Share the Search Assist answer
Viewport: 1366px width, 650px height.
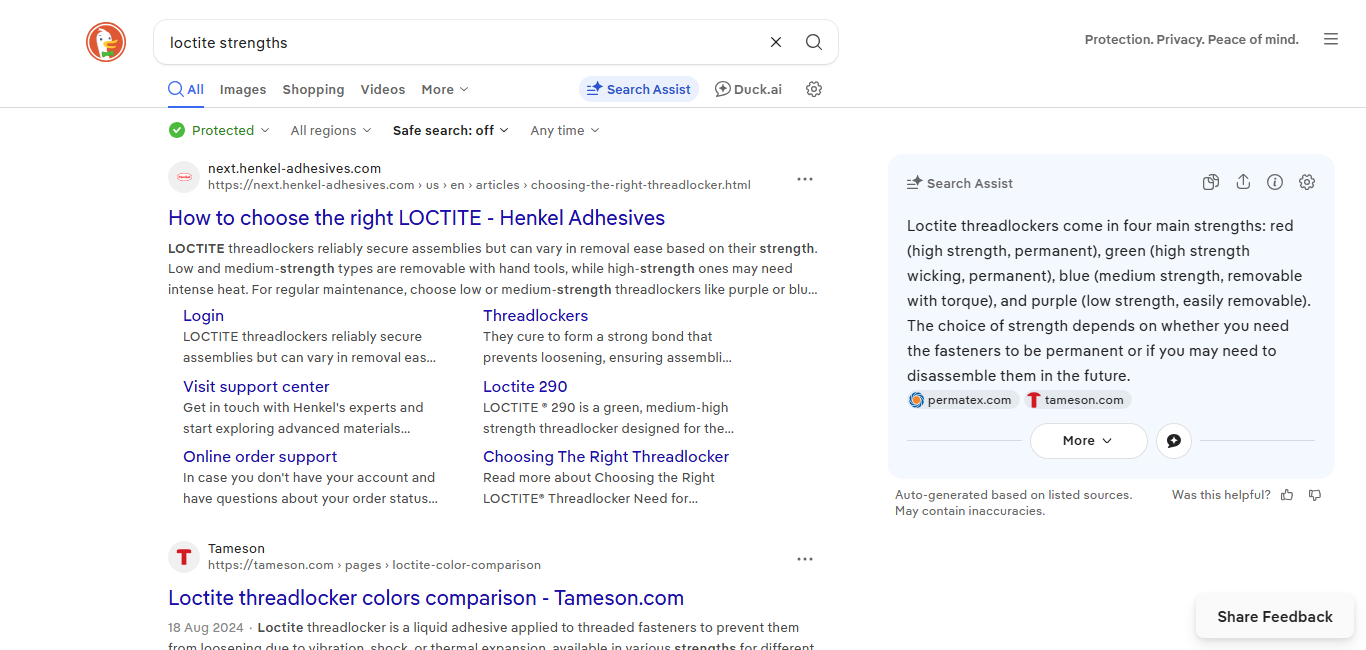click(1243, 182)
